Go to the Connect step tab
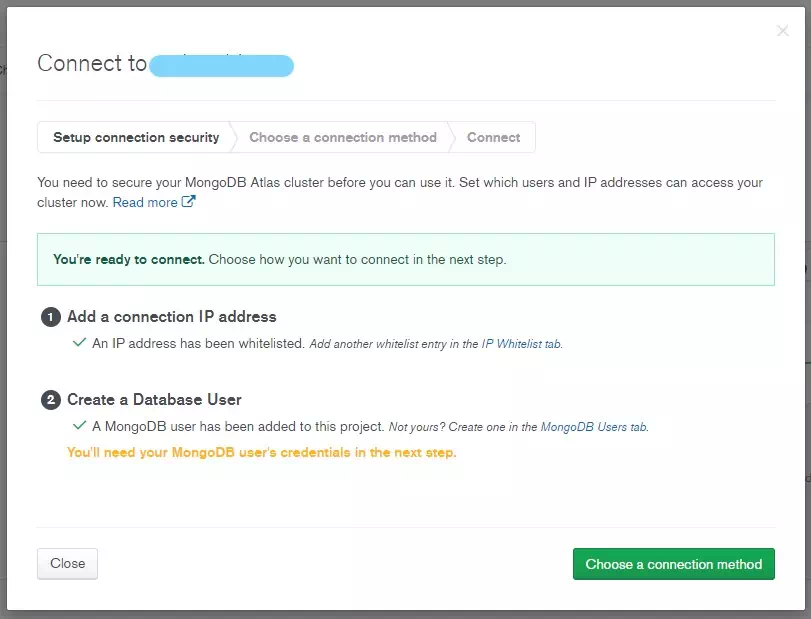The height and width of the screenshot is (619, 811). (493, 137)
